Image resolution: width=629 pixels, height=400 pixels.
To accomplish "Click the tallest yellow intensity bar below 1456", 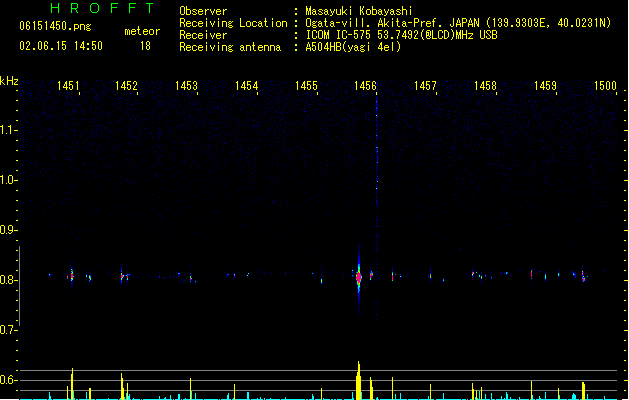I will tap(359, 380).
